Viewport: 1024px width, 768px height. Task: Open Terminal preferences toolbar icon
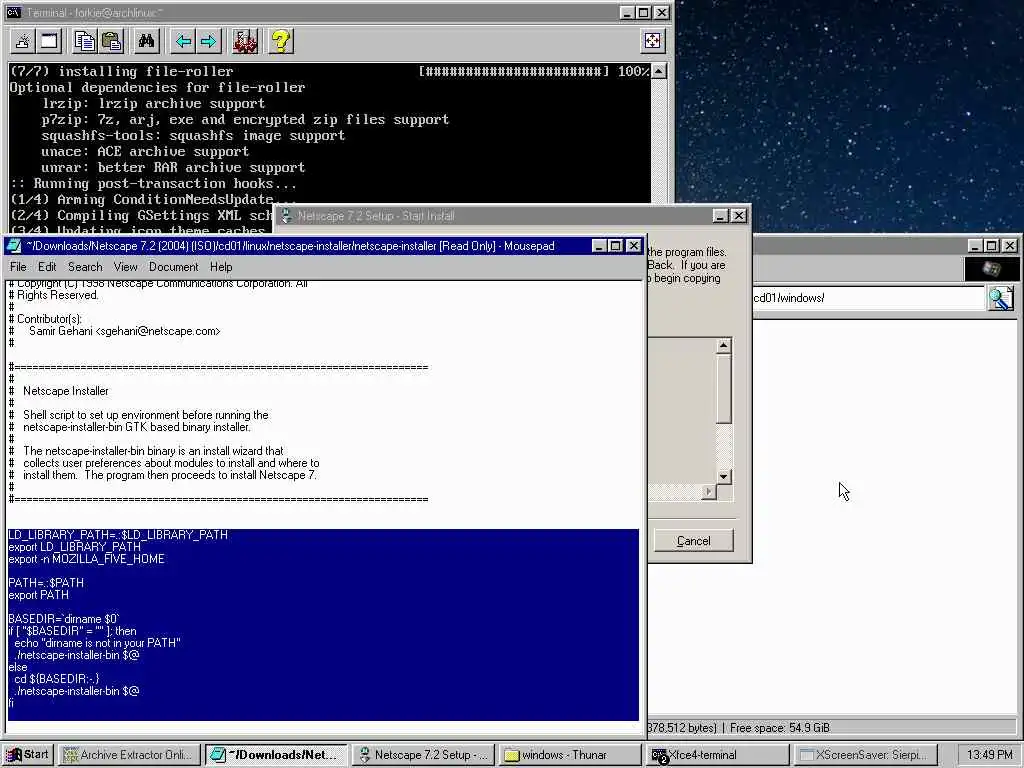point(245,42)
